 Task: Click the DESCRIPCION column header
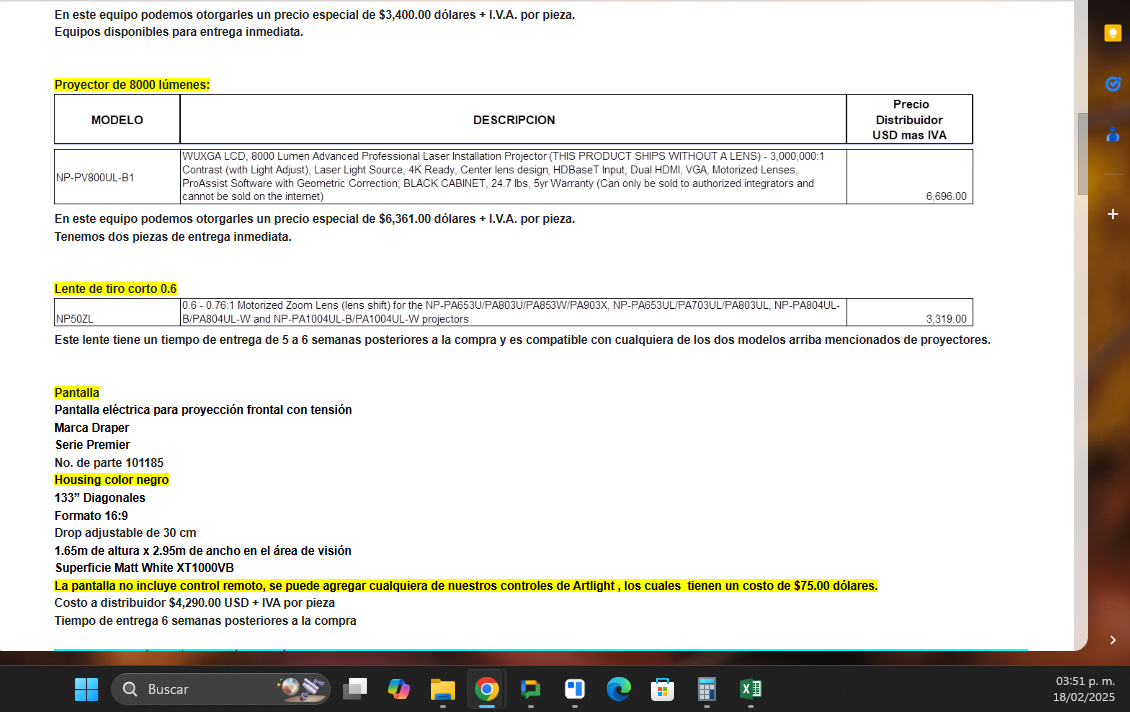513,120
